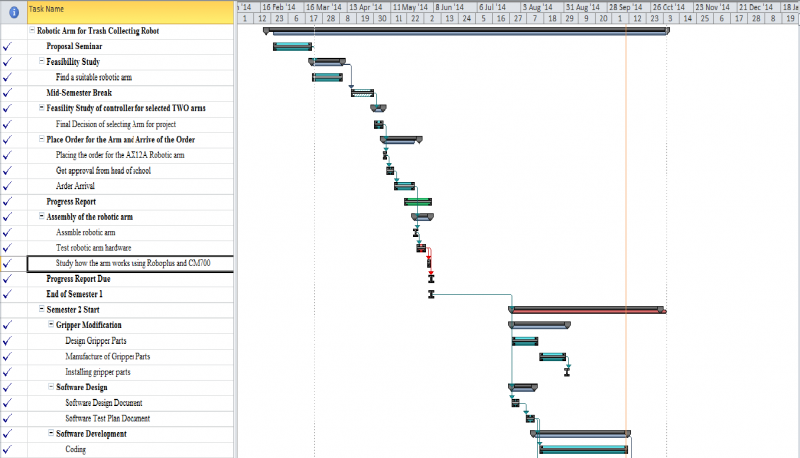This screenshot has height=458, width=800.
Task: Click the Indicators info icon column header
Action: [x=13, y=13]
